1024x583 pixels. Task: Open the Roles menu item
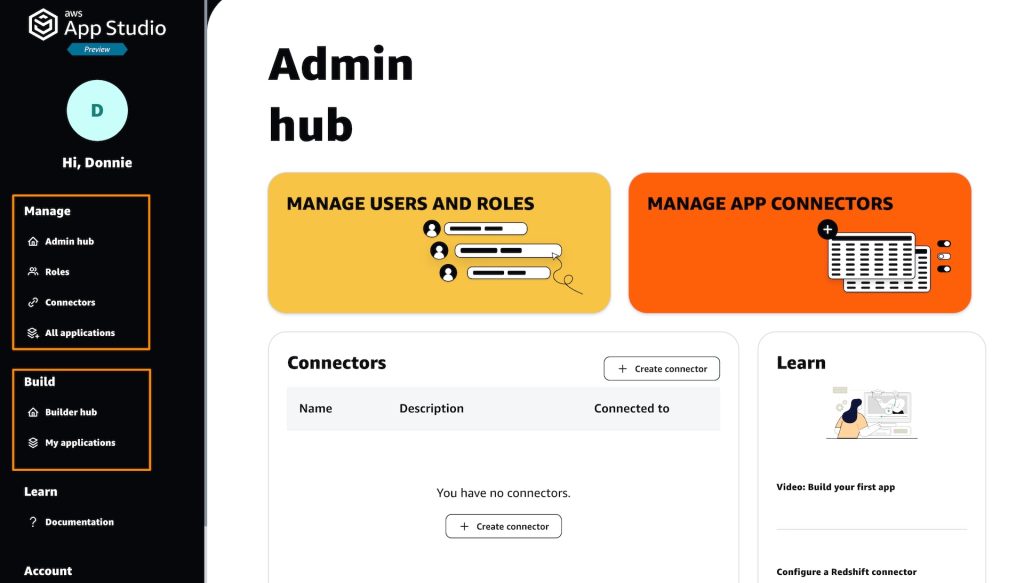57,272
